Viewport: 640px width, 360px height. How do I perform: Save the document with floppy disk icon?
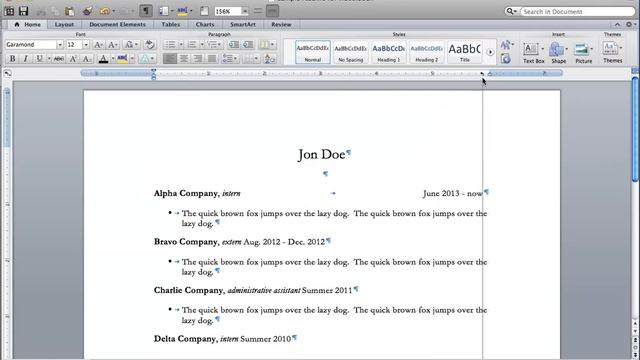tap(23, 11)
